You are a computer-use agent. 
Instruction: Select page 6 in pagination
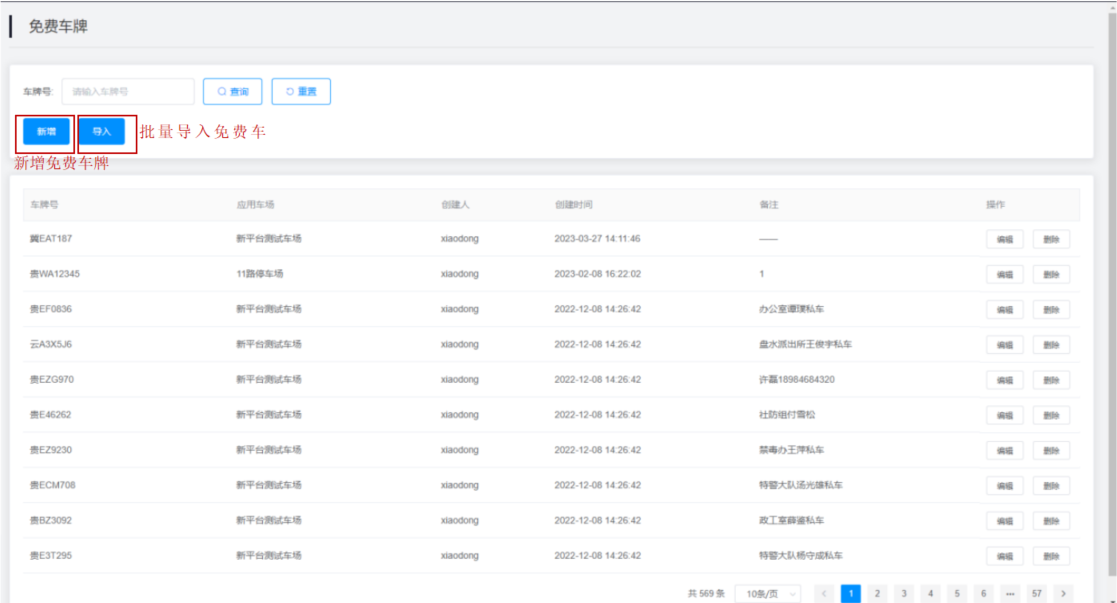(983, 594)
